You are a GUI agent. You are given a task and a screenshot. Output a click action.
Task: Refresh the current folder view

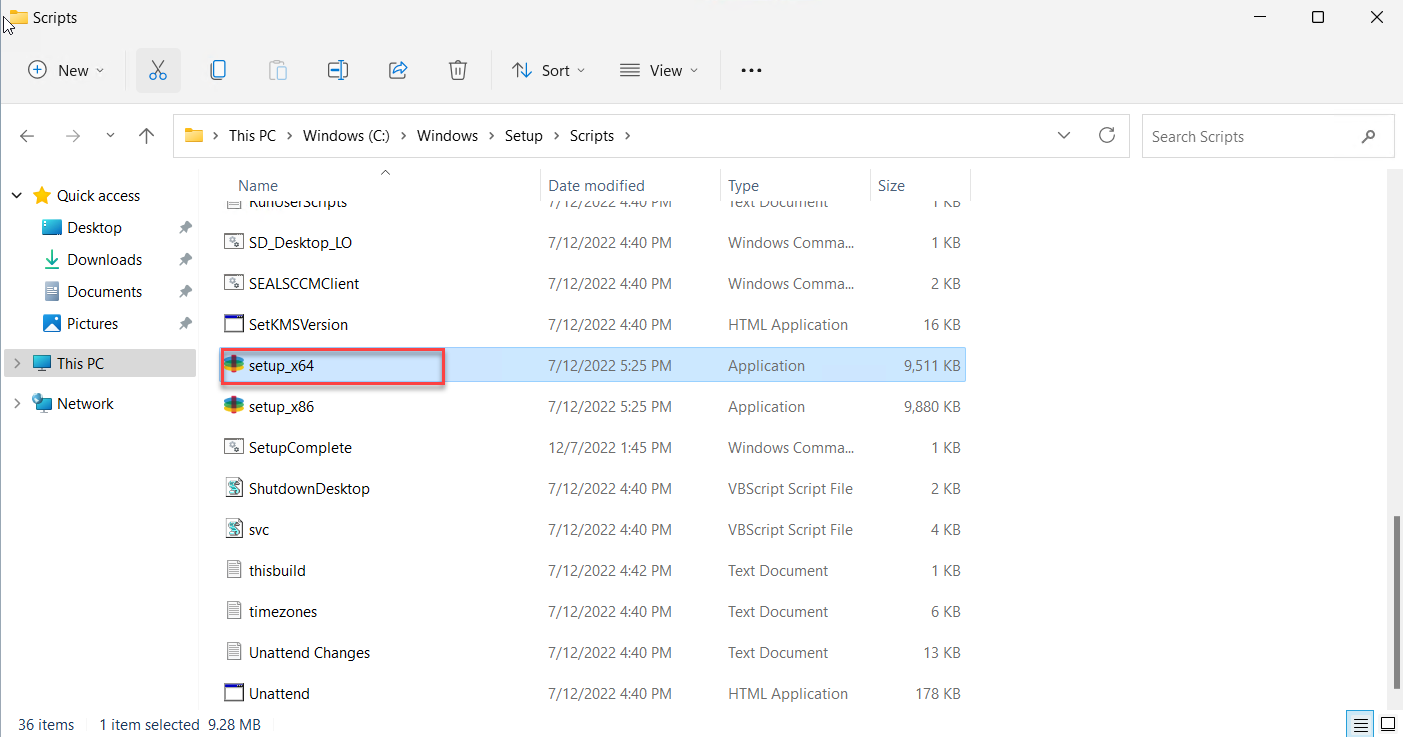(1106, 135)
